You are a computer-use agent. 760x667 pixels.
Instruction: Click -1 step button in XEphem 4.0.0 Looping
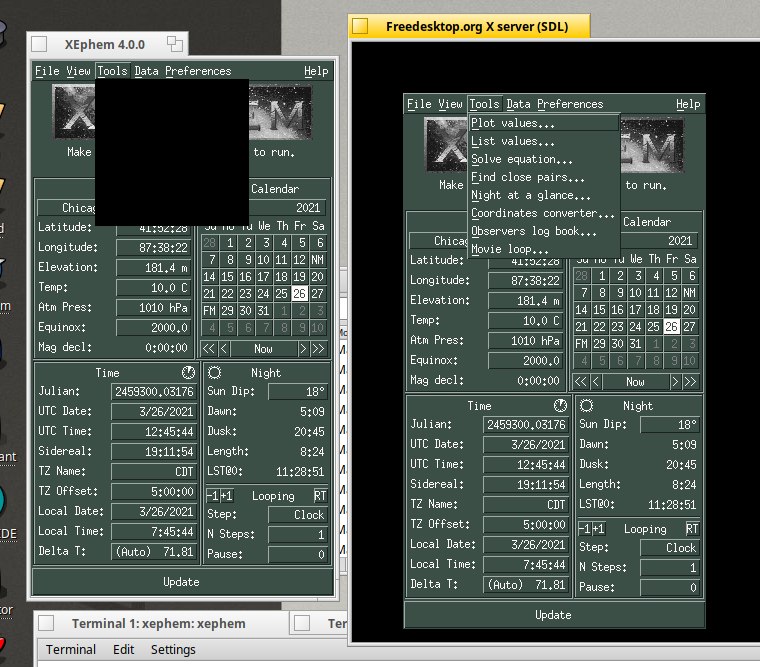(213, 496)
